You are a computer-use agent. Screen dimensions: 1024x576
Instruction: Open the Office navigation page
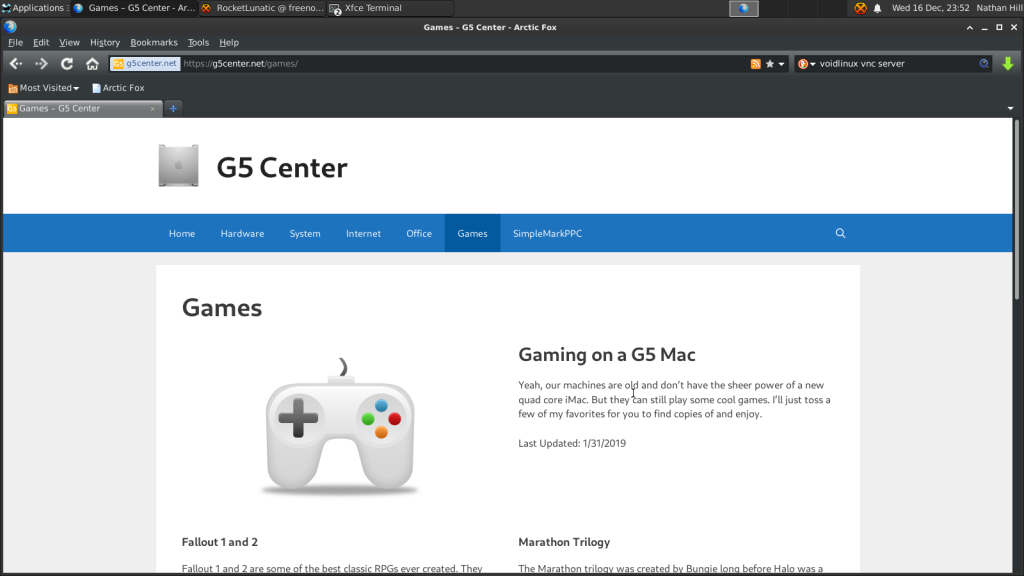(419, 233)
